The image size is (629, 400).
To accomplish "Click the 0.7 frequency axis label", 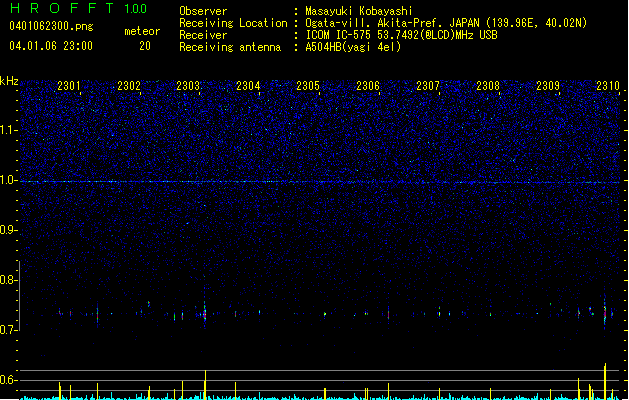I will pyautogui.click(x=8, y=330).
